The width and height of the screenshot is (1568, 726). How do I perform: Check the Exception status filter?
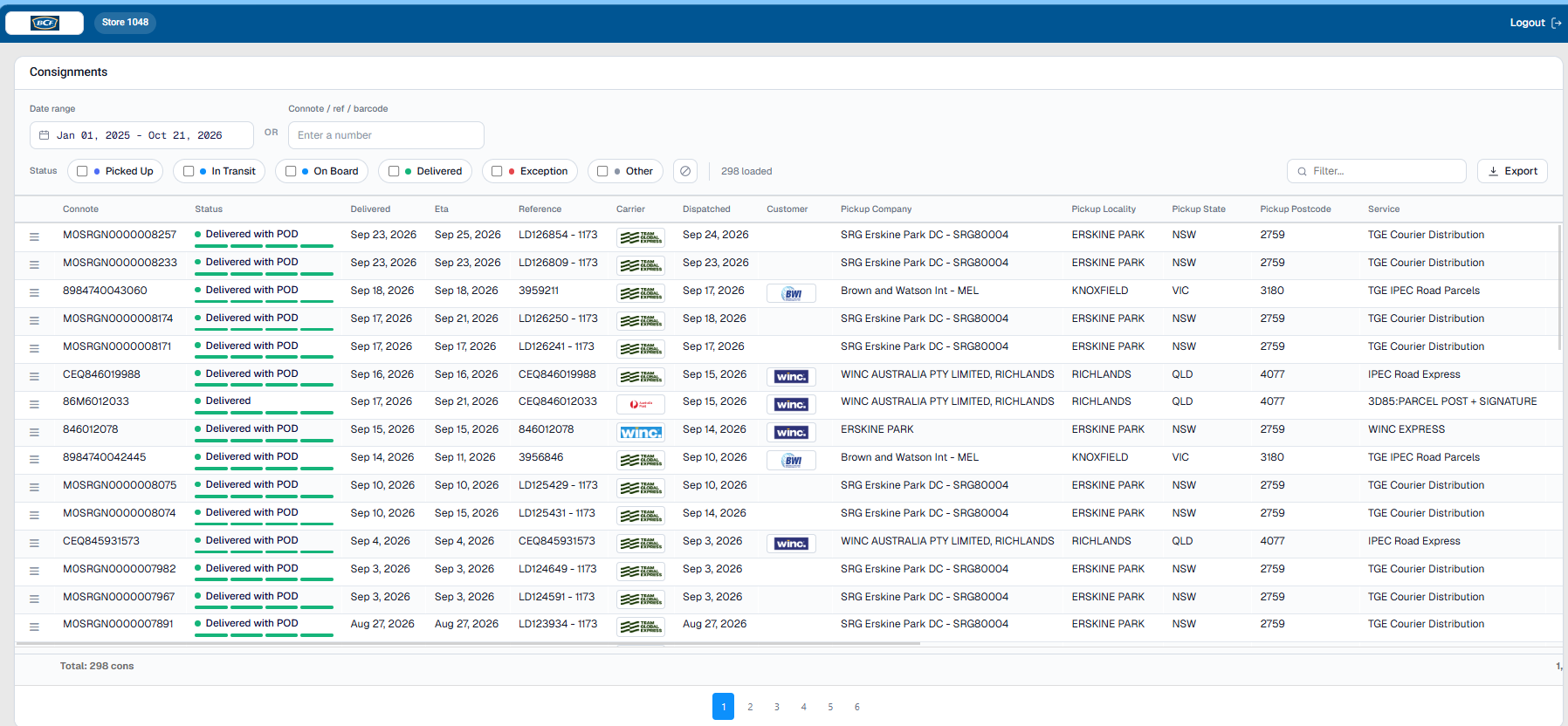pyautogui.click(x=497, y=171)
